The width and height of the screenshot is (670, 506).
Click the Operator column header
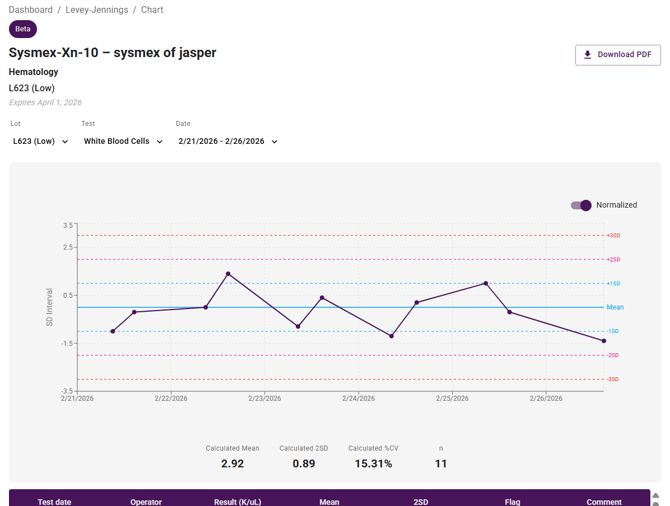pyautogui.click(x=146, y=501)
